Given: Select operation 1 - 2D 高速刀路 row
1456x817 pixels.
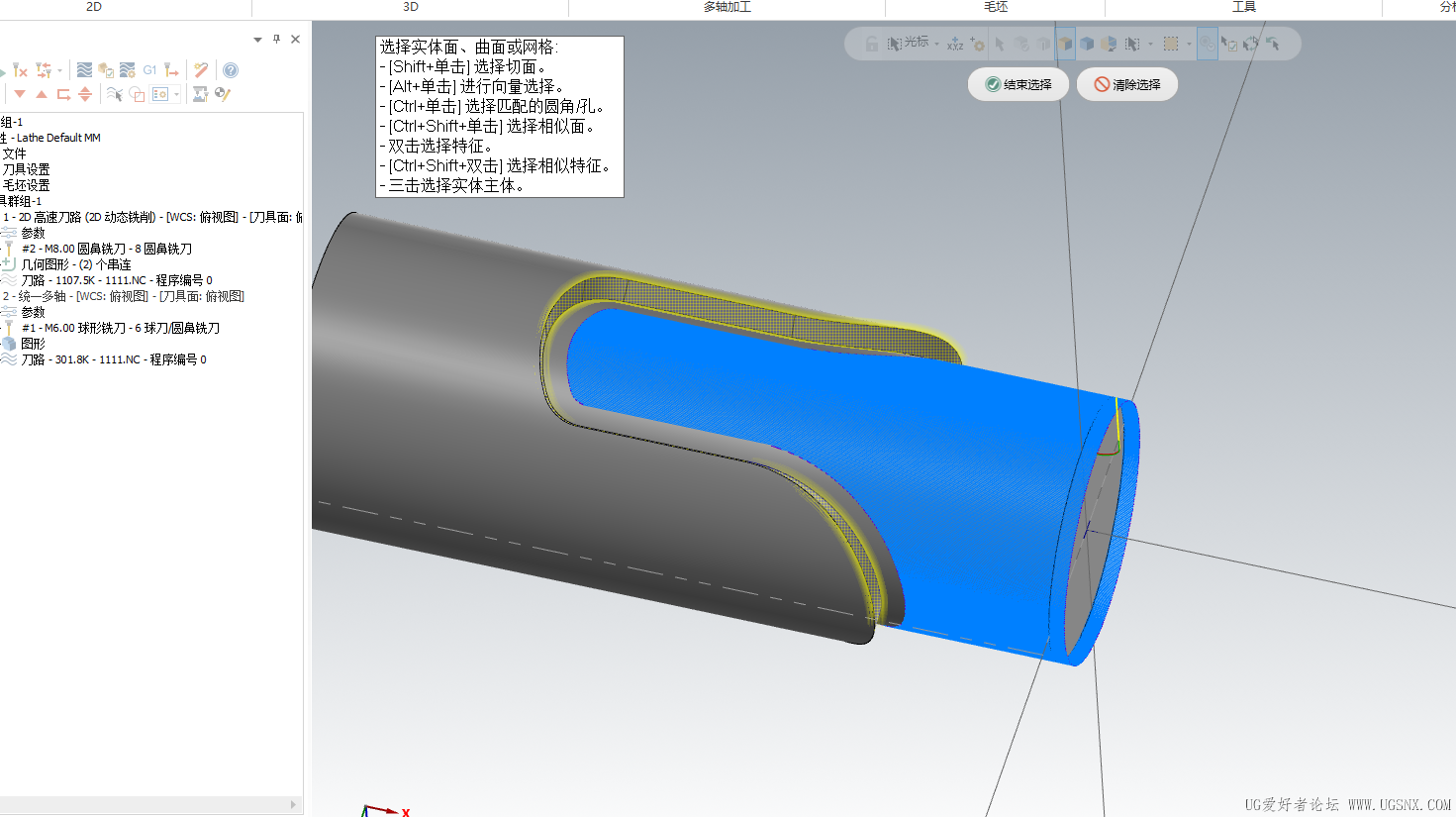Looking at the screenshot, I should (152, 217).
